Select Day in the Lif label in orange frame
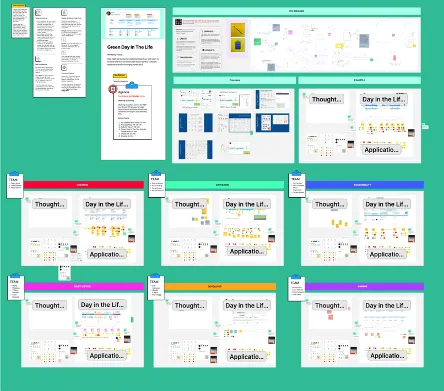The image size is (444, 391). pos(247,305)
